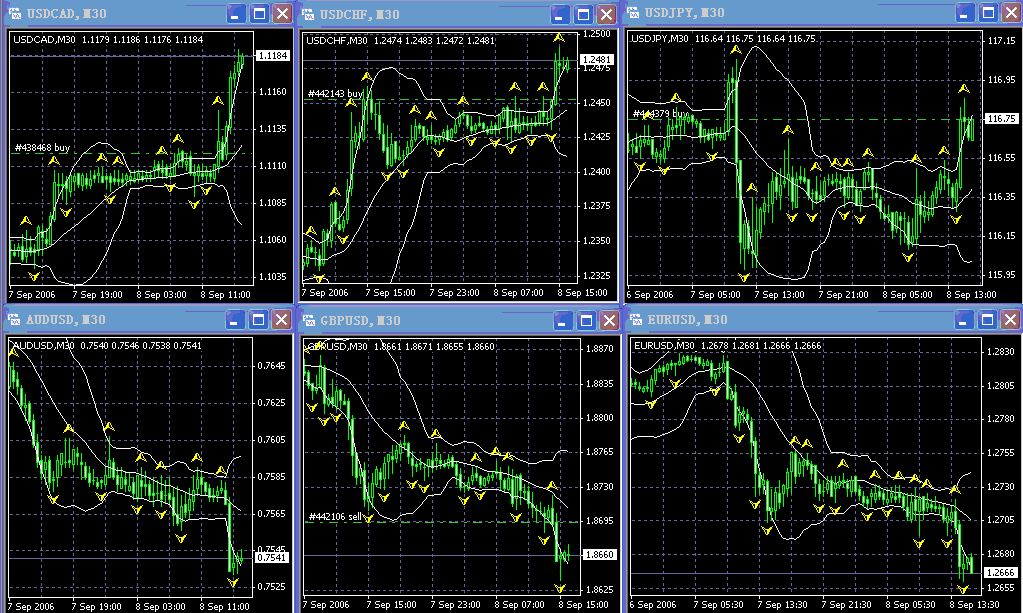This screenshot has width=1023, height=613.
Task: Click the chart icon in GBPUSD title bar
Action: tap(307, 320)
